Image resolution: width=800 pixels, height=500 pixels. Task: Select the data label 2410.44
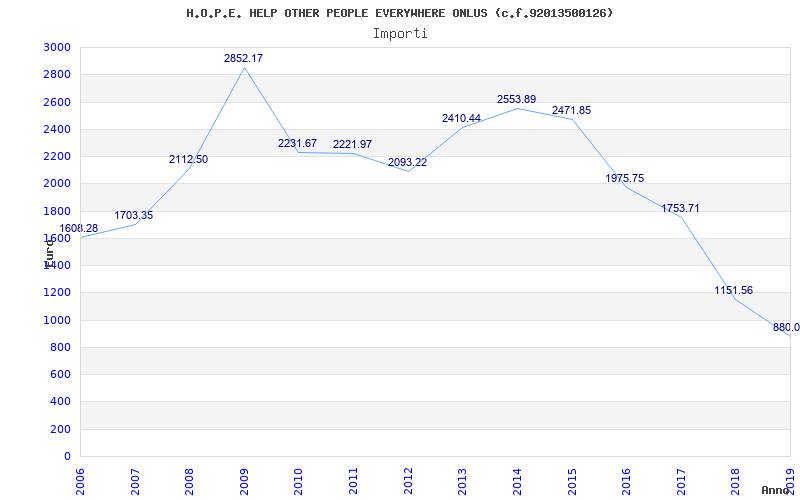pos(461,118)
